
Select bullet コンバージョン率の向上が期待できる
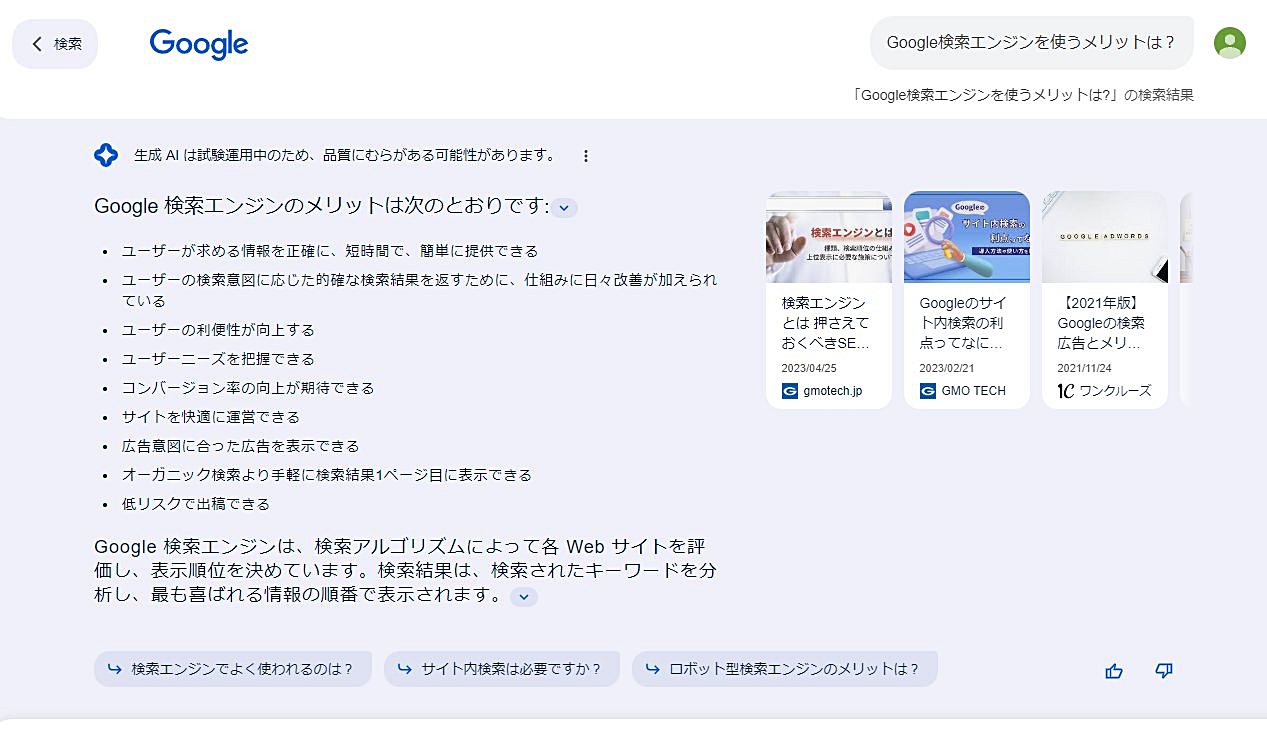[248, 388]
